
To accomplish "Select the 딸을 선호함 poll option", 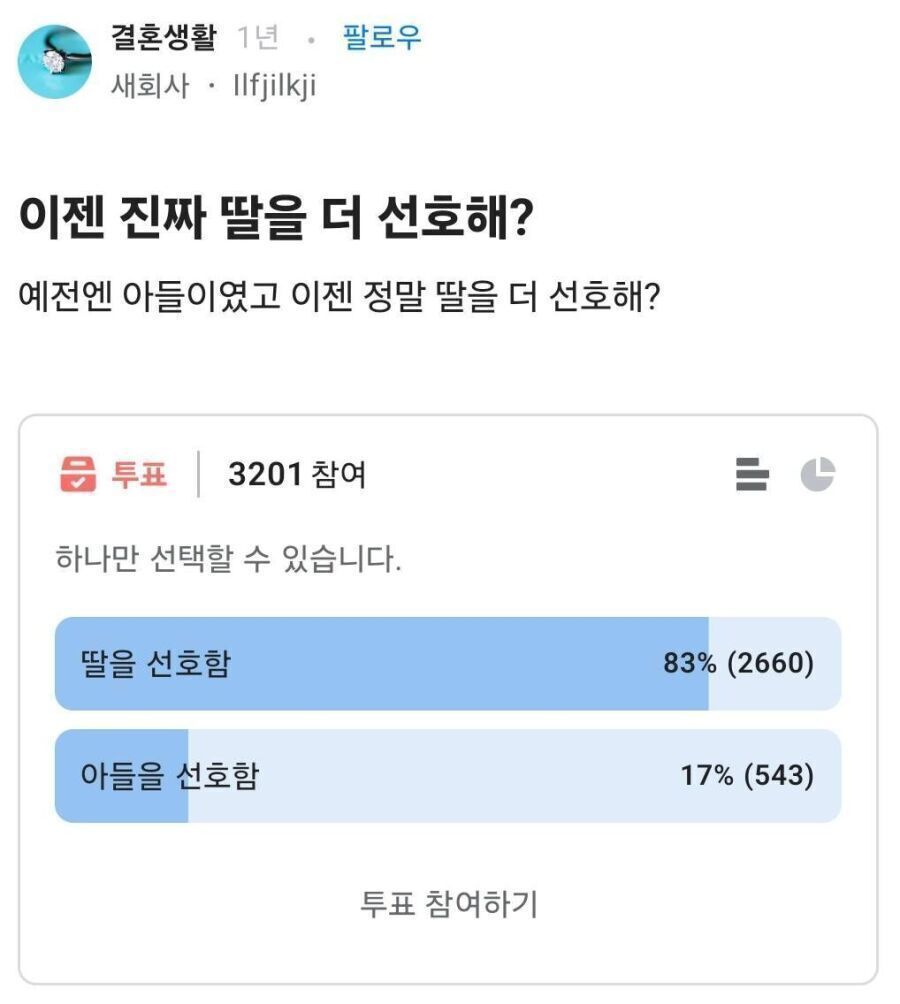I will pos(155,663).
